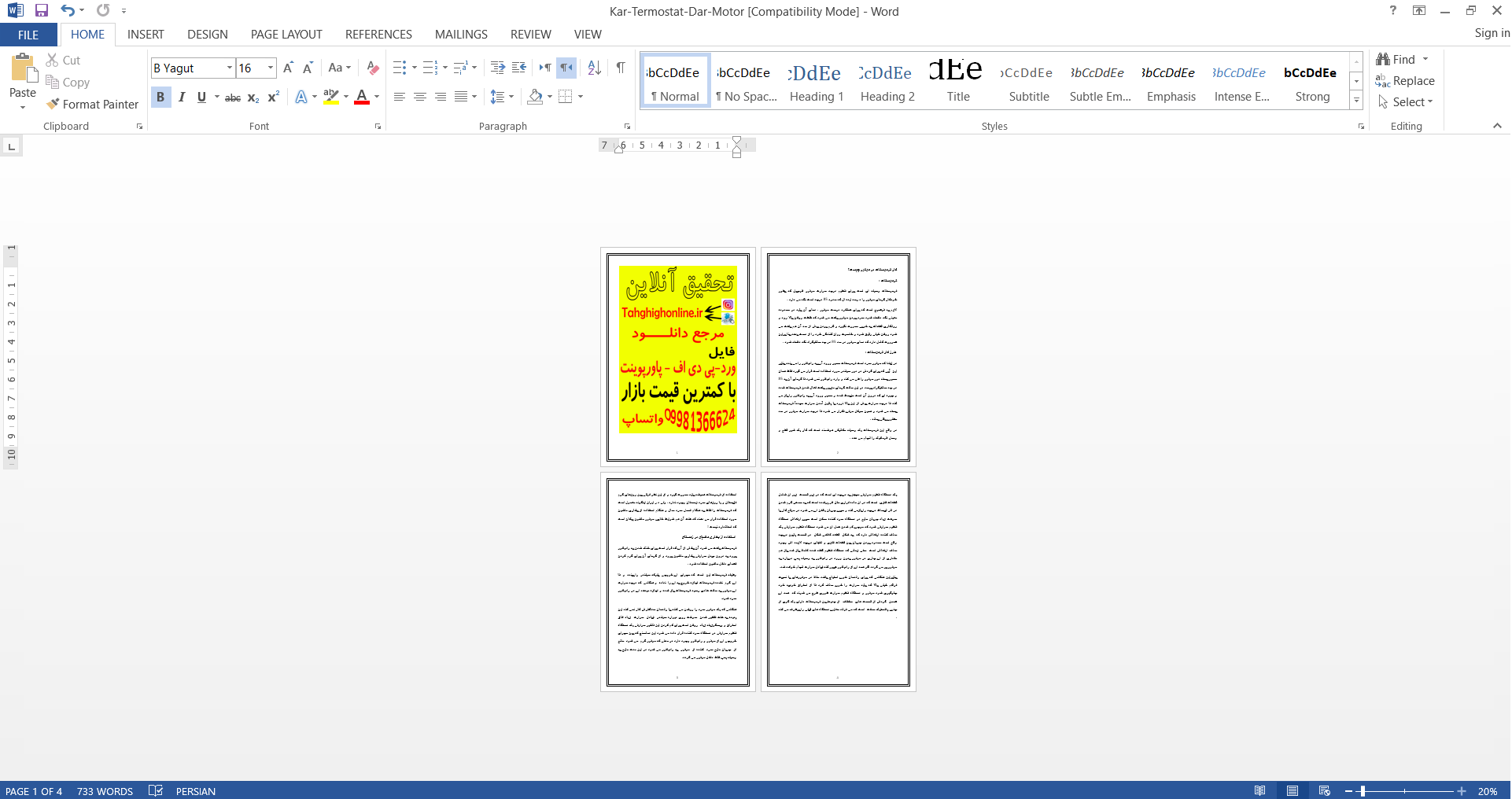
Task: Open Font dialog launcher
Action: pos(378,127)
